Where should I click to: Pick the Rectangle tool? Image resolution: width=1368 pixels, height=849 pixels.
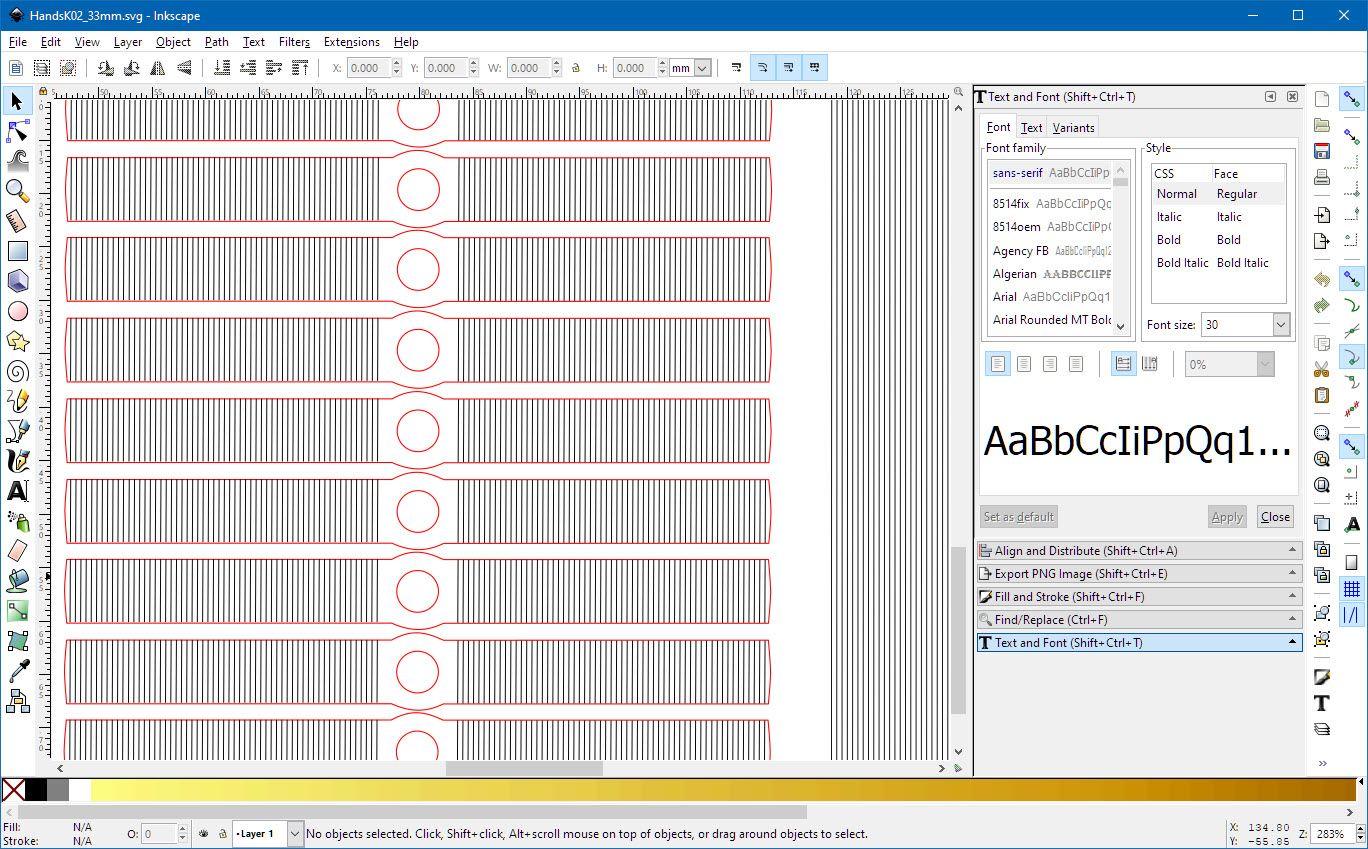pyautogui.click(x=17, y=251)
